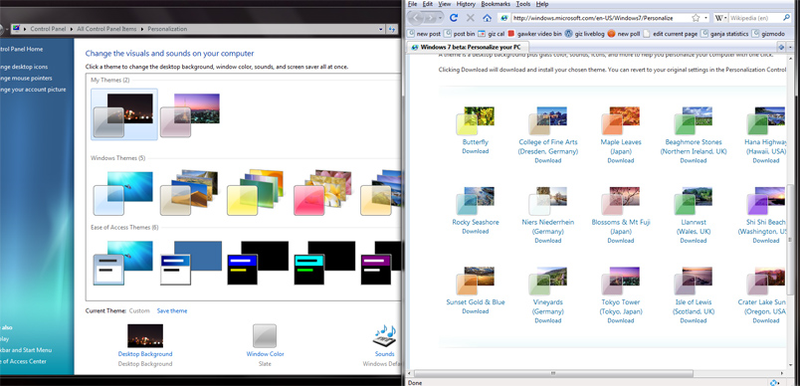Run the Wikipedia search with the magnifier
The image size is (800, 386).
tap(787, 18)
